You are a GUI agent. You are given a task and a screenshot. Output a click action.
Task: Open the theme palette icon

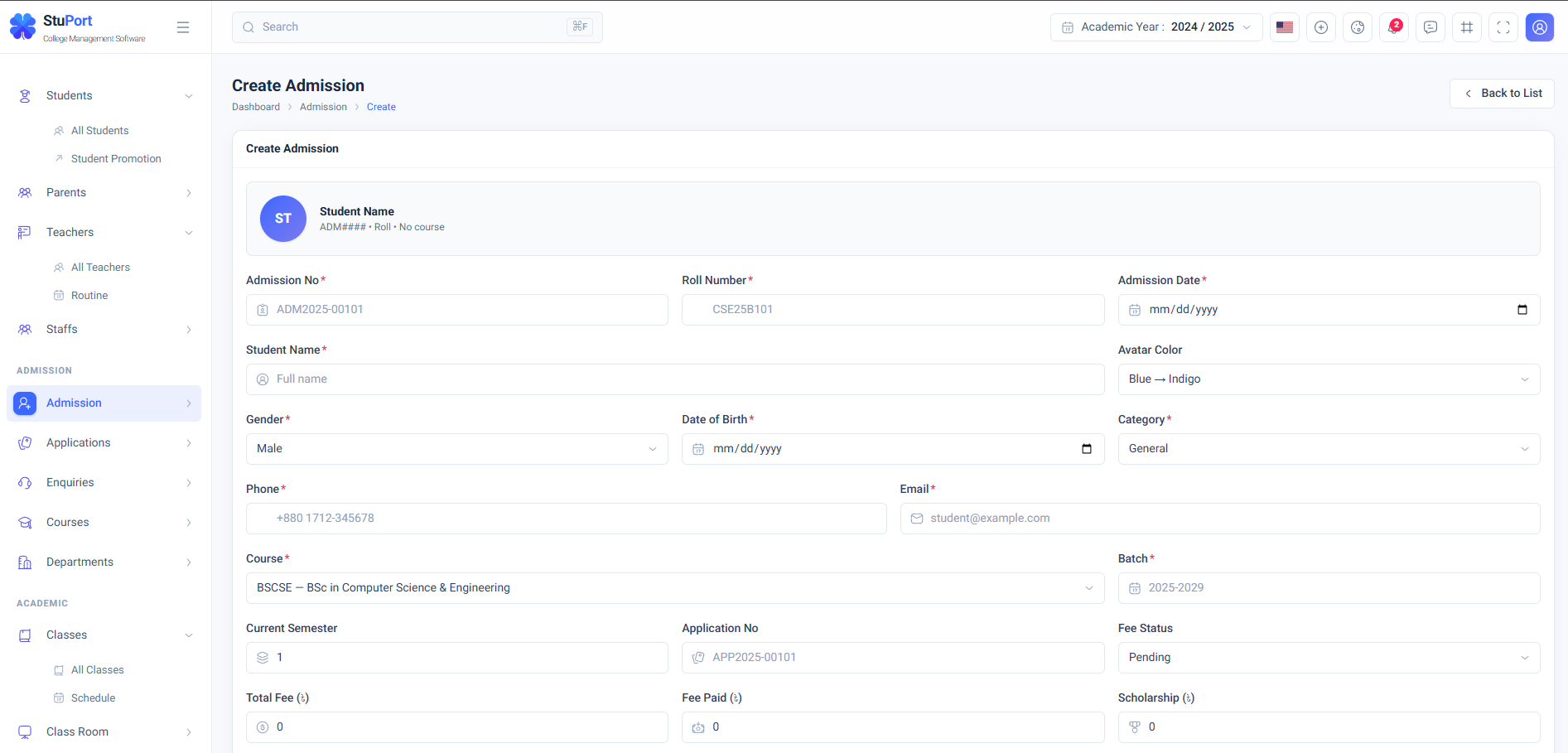point(1358,27)
